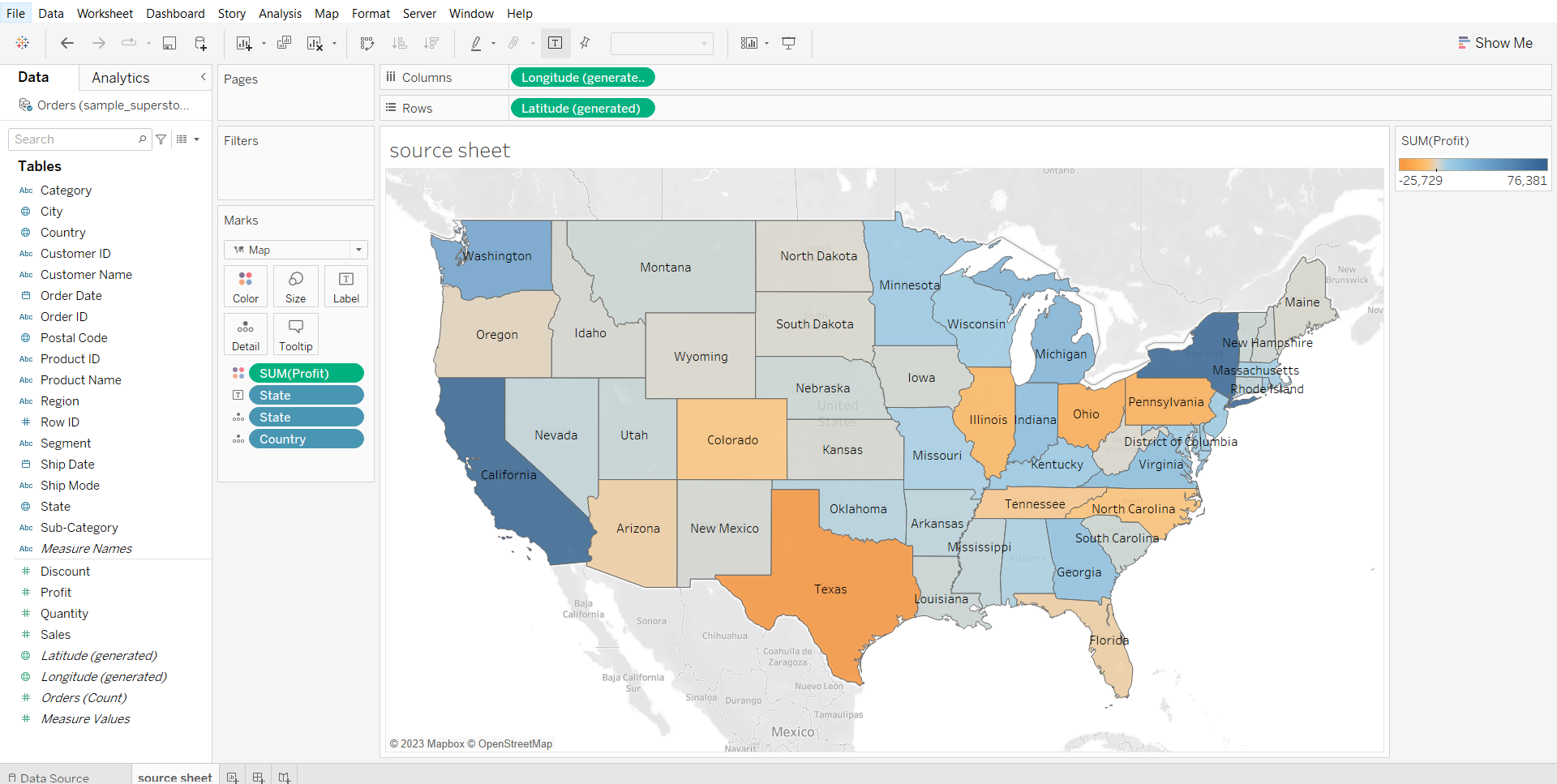This screenshot has height=784, width=1557.
Task: Click the Presentation Mode icon
Action: (788, 43)
